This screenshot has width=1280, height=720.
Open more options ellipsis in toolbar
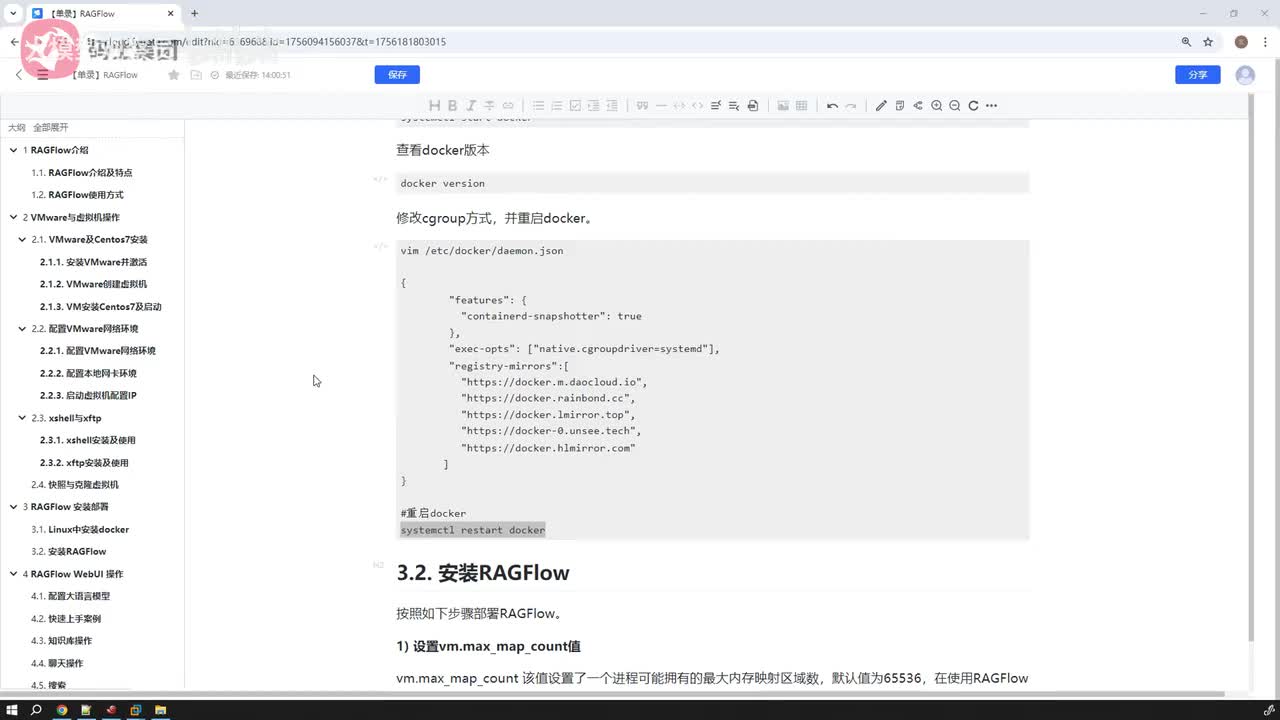pos(992,106)
